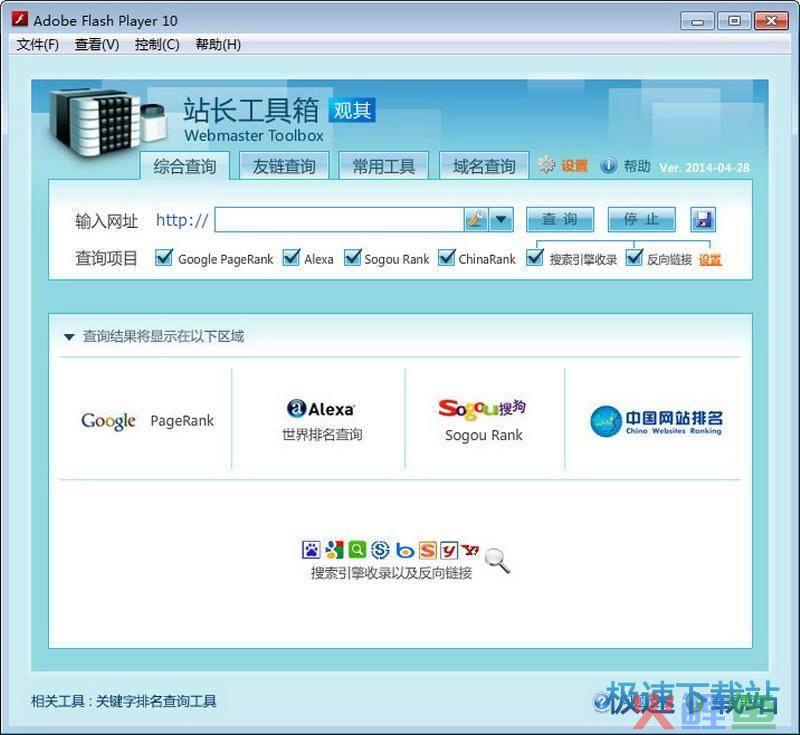800x735 pixels.
Task: Click the blue circular S search icon
Action: click(380, 549)
